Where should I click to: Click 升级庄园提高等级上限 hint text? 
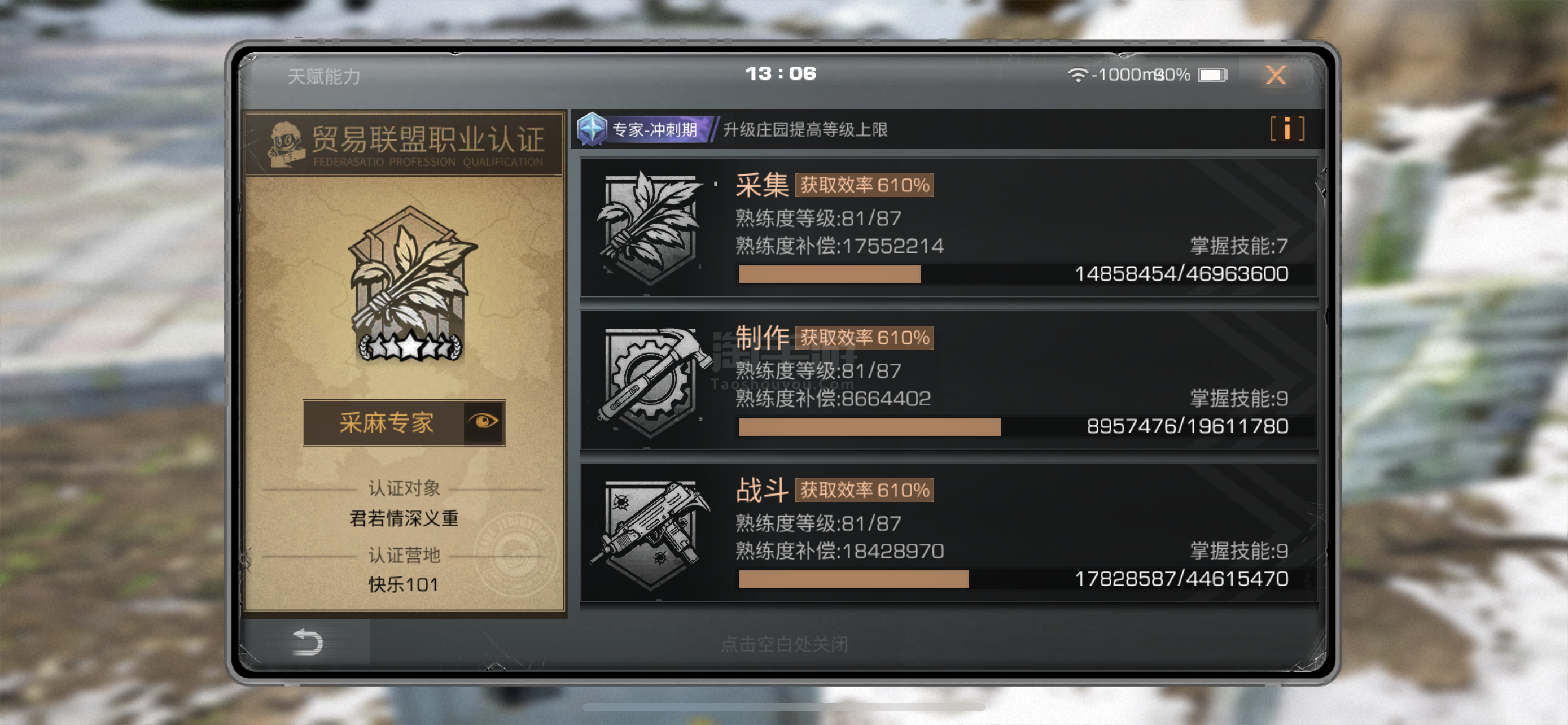tap(805, 129)
